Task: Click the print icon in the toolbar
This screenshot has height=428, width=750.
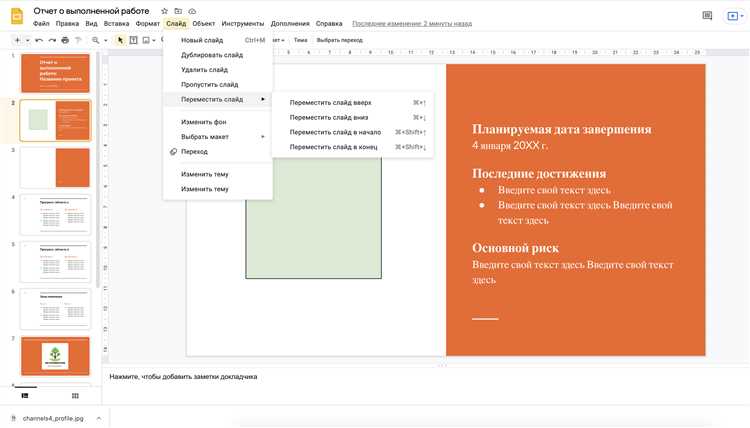Action: (65, 40)
